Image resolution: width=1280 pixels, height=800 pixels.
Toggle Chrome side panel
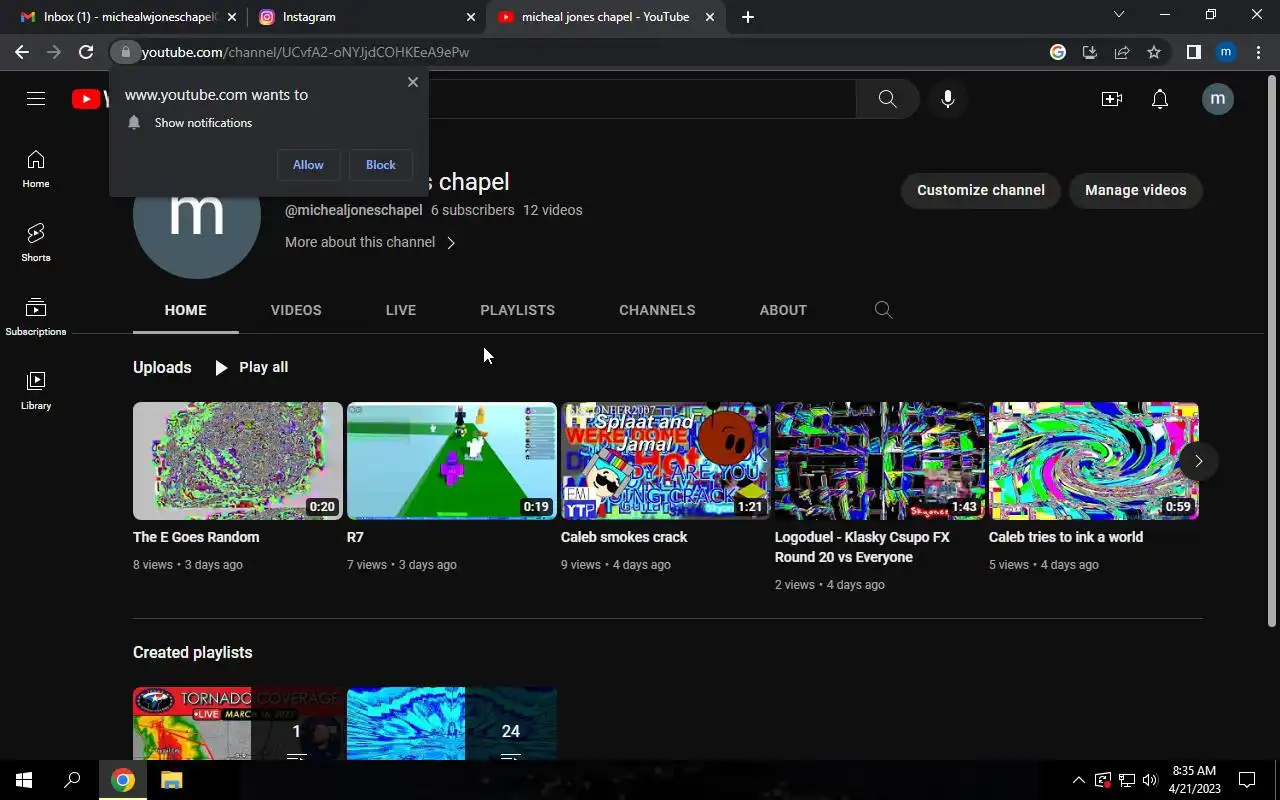(1193, 52)
